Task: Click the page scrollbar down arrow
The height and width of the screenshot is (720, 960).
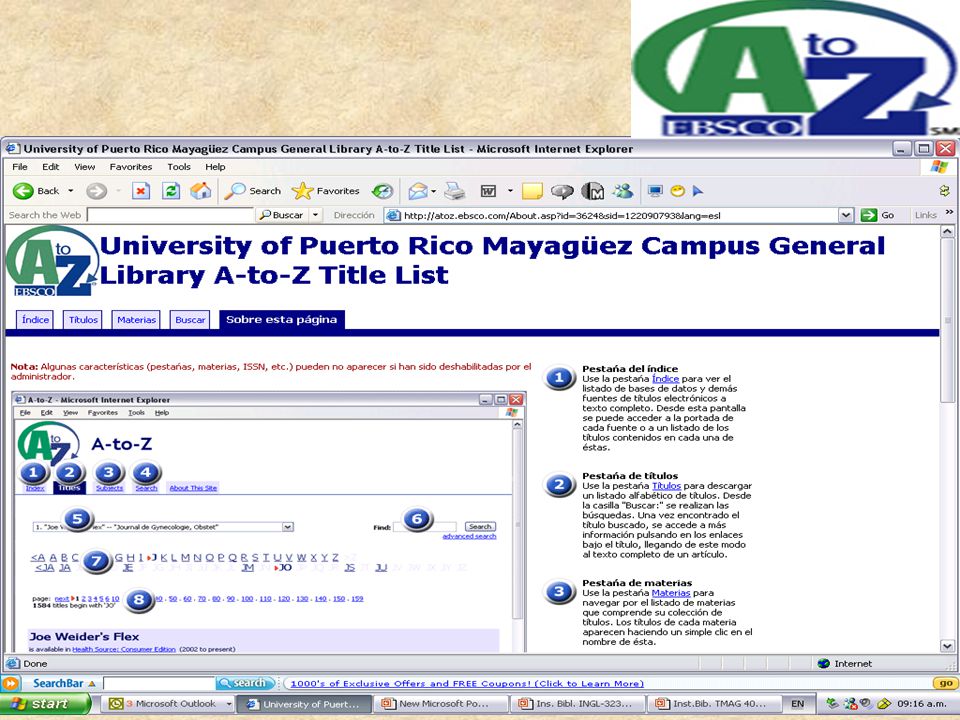Action: coord(947,646)
